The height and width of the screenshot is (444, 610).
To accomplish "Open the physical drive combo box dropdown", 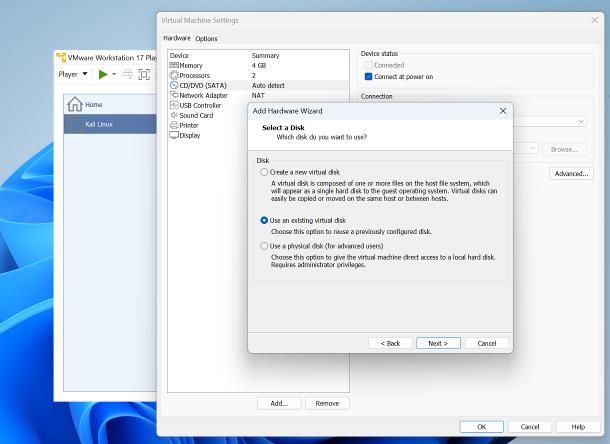I will tap(581, 122).
